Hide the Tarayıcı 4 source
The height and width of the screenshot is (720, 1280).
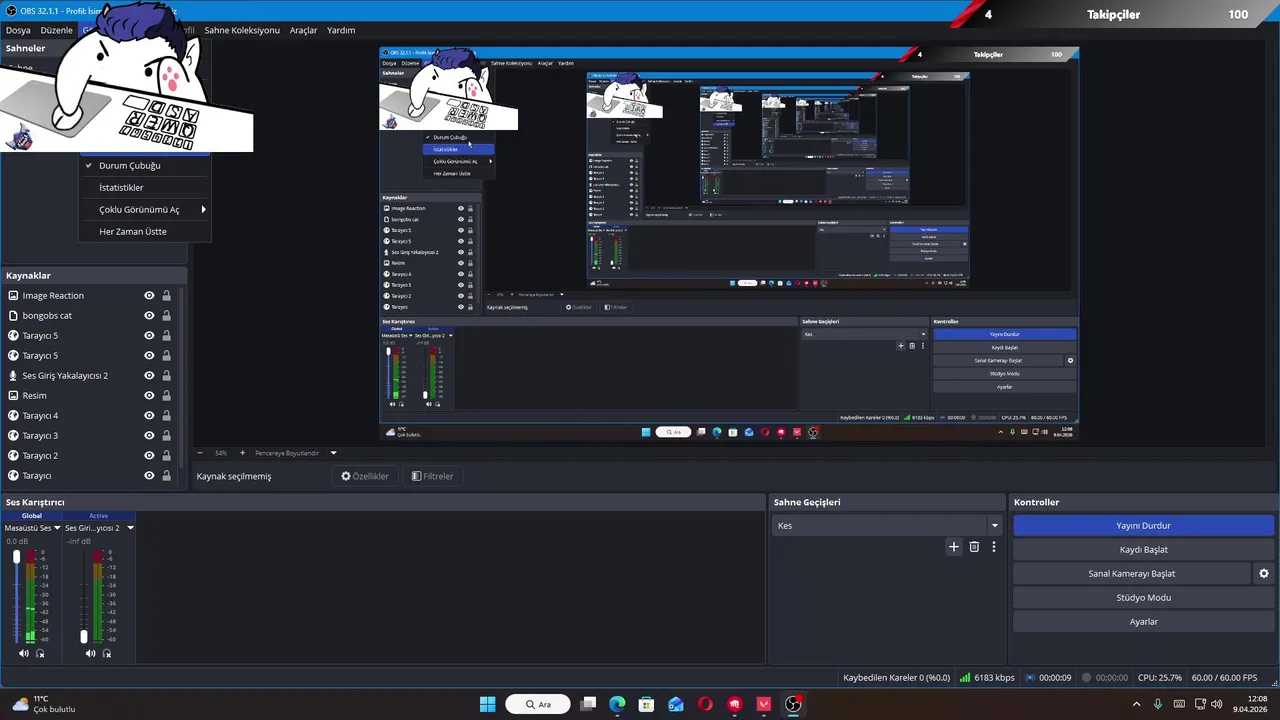(x=149, y=416)
